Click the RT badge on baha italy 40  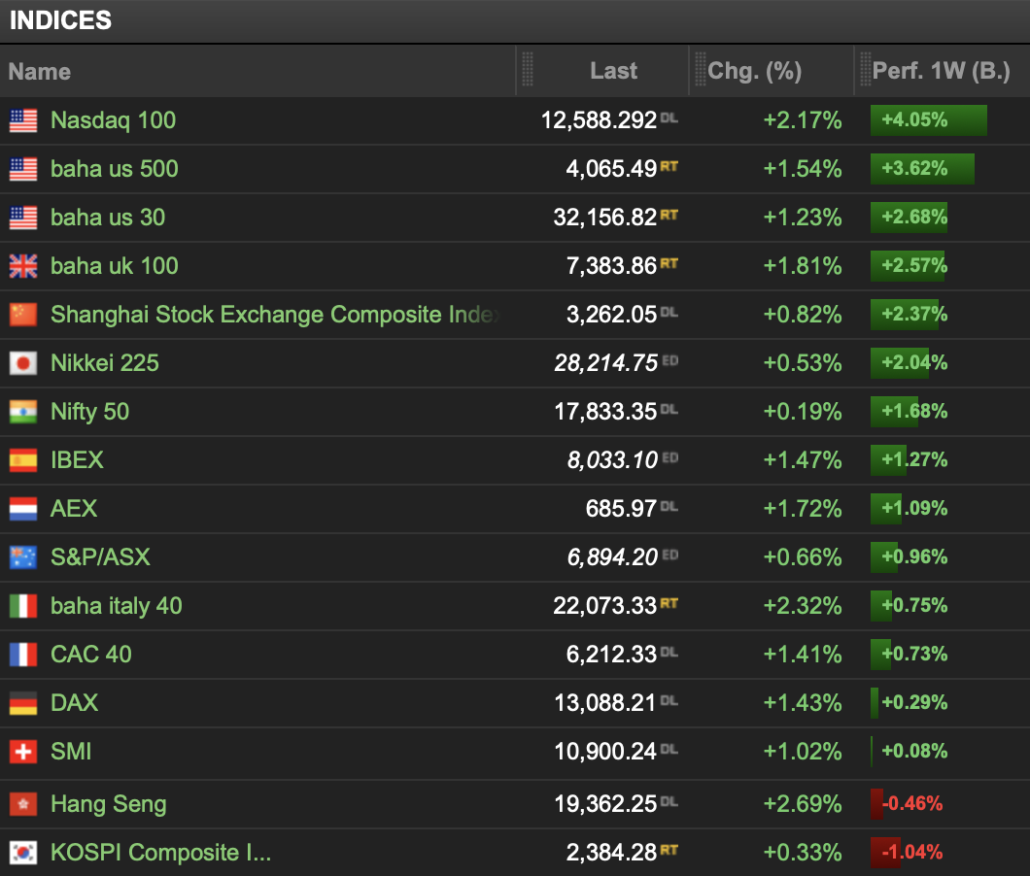click(x=669, y=603)
